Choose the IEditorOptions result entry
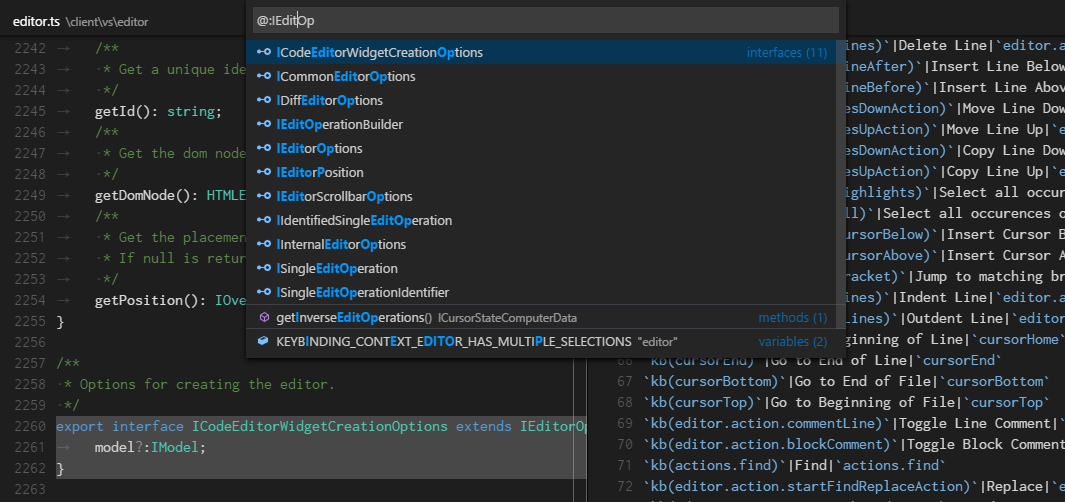Screen dimensions: 1065x502 click(319, 149)
